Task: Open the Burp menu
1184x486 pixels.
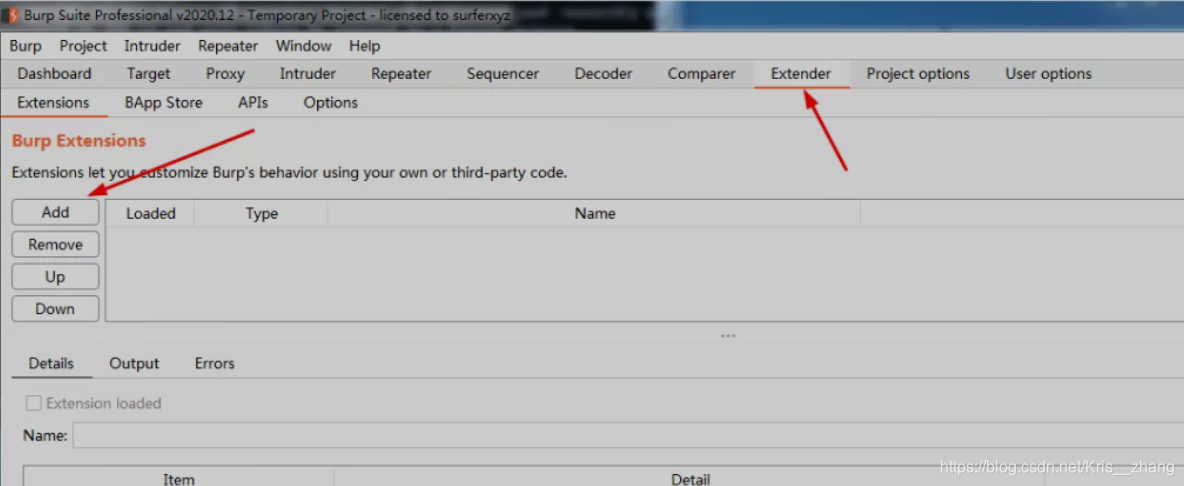Action: [x=26, y=46]
